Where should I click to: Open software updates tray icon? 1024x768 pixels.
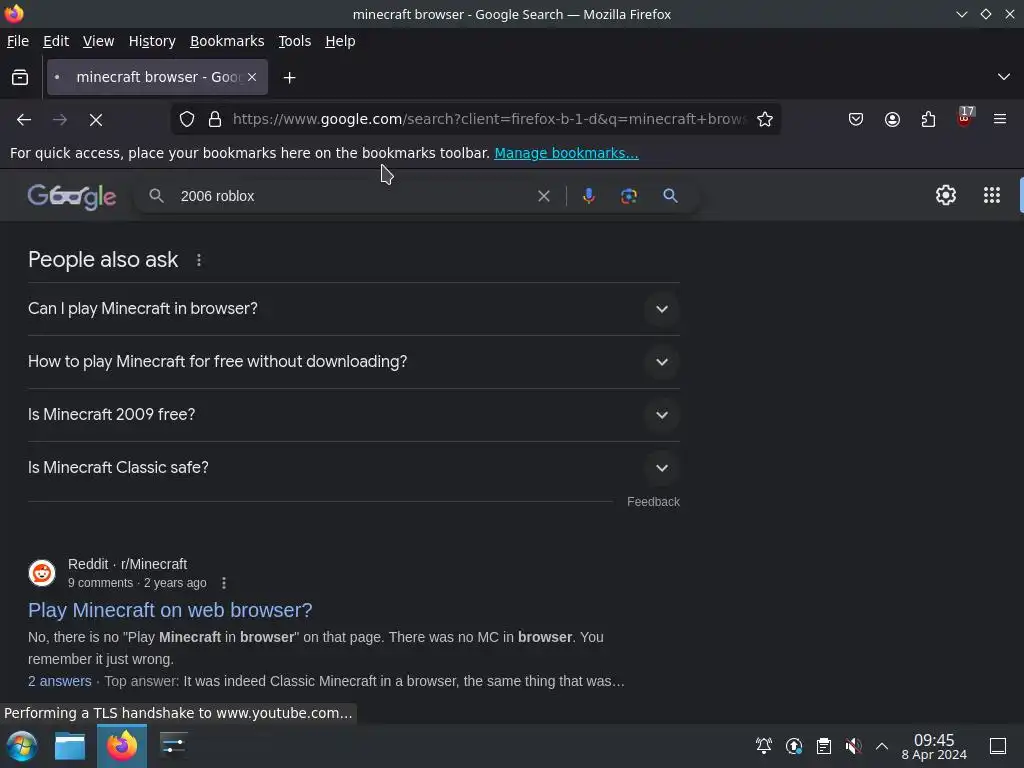[793, 746]
